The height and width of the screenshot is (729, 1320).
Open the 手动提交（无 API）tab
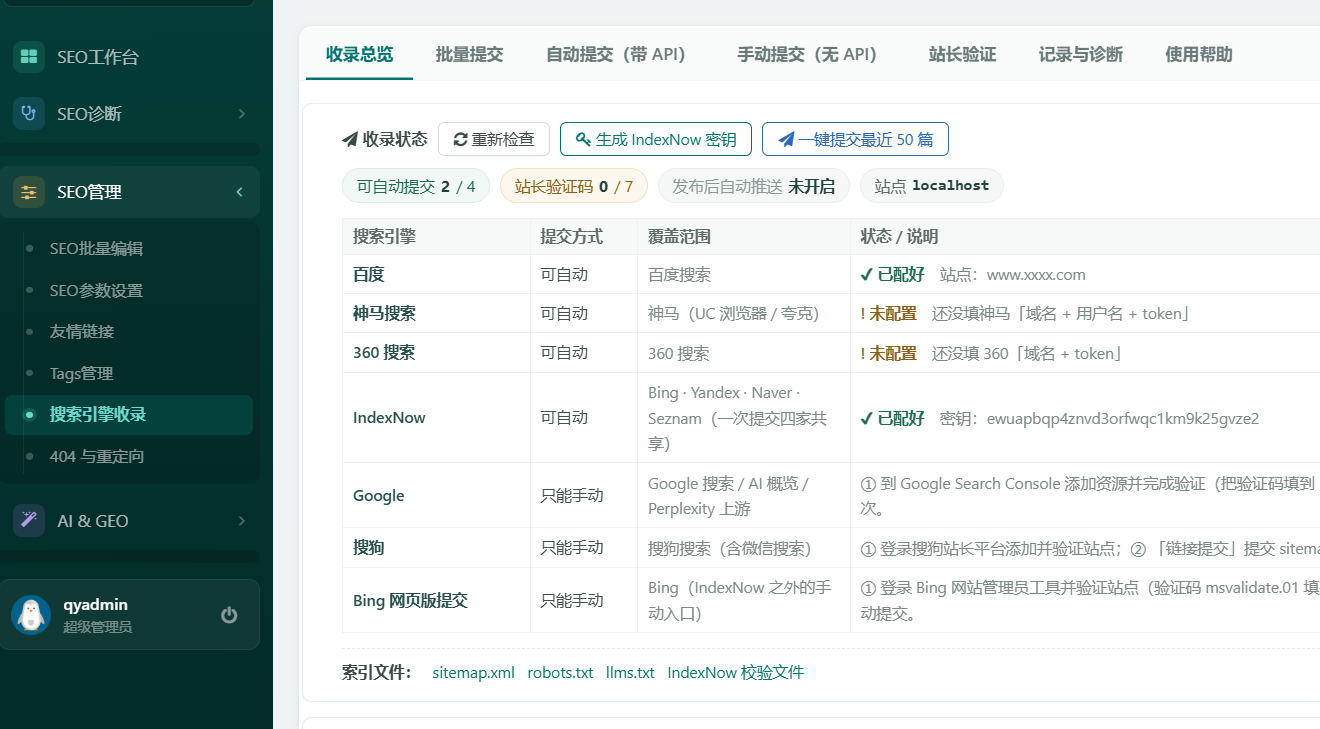pos(811,54)
